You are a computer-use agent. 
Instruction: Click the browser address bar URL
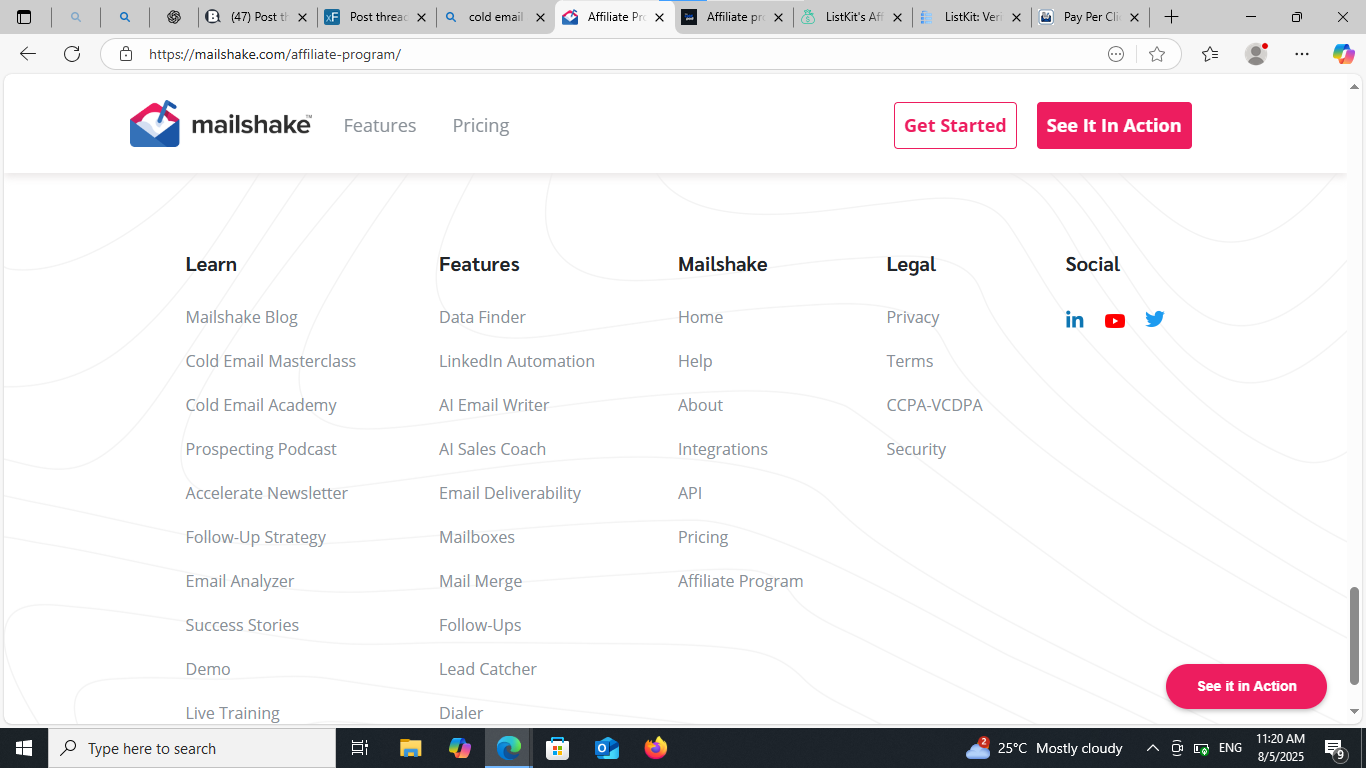tap(275, 54)
